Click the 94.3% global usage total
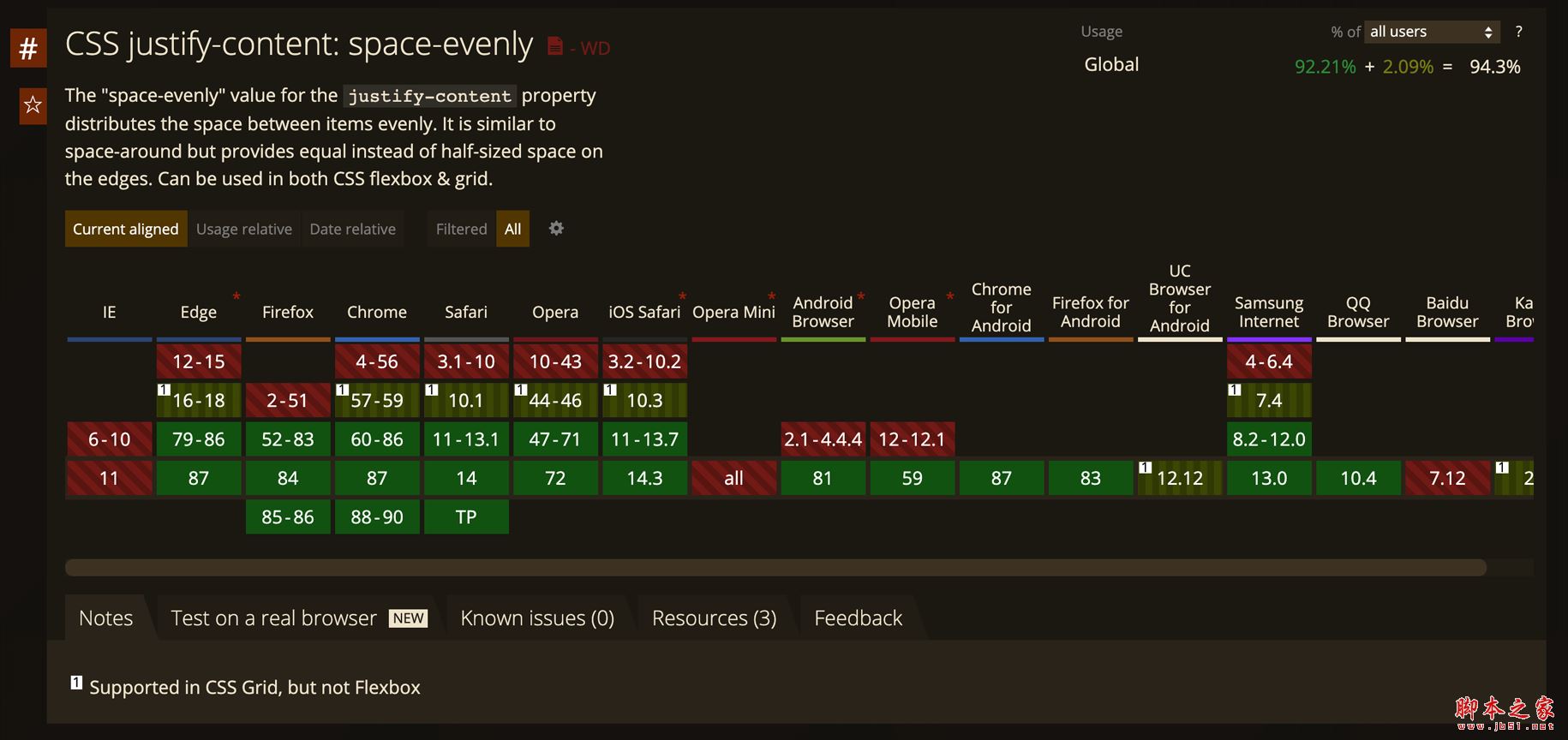The width and height of the screenshot is (1568, 740). (1495, 67)
